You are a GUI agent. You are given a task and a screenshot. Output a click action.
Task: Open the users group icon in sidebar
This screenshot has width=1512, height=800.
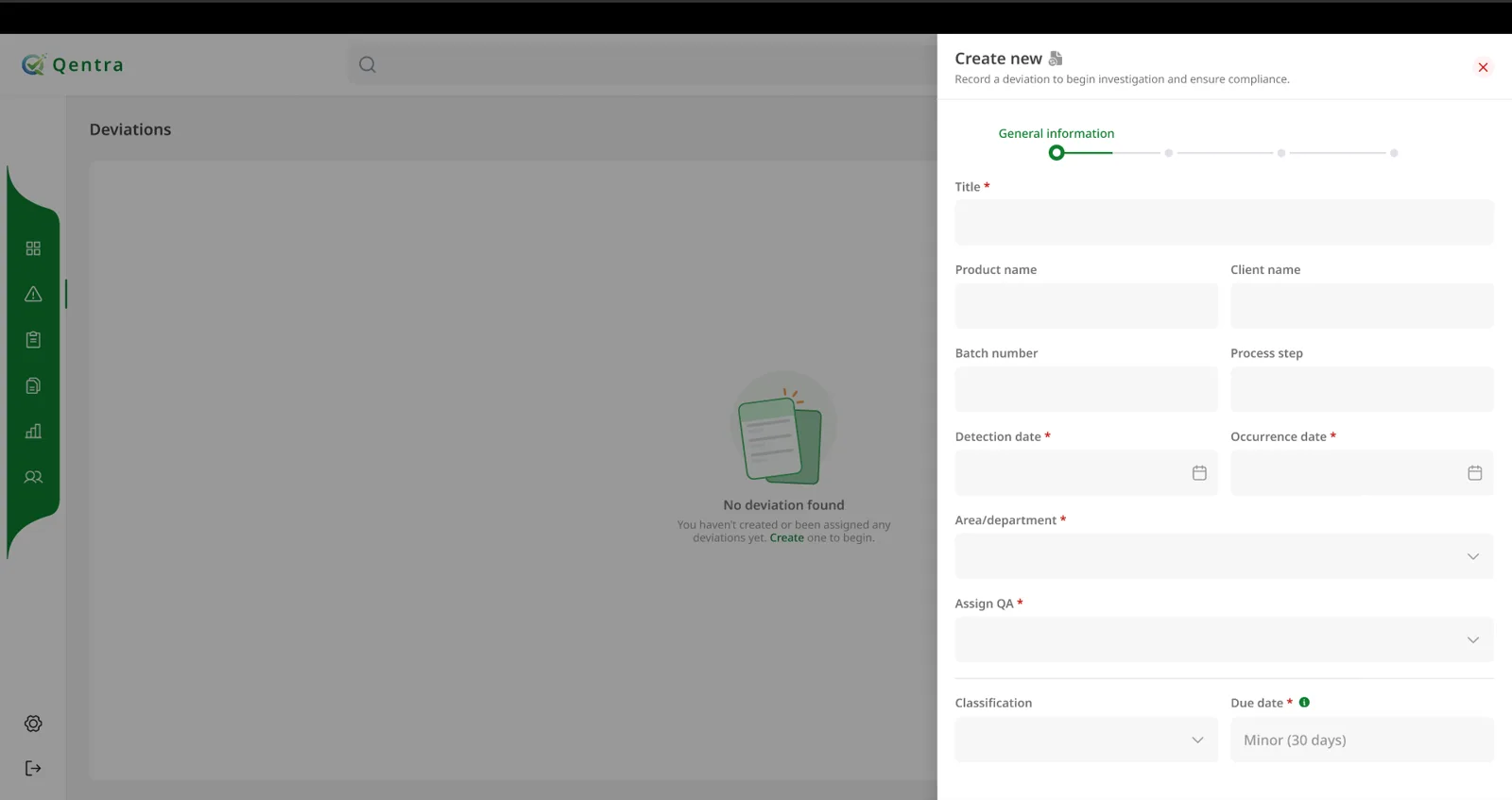pos(33,477)
